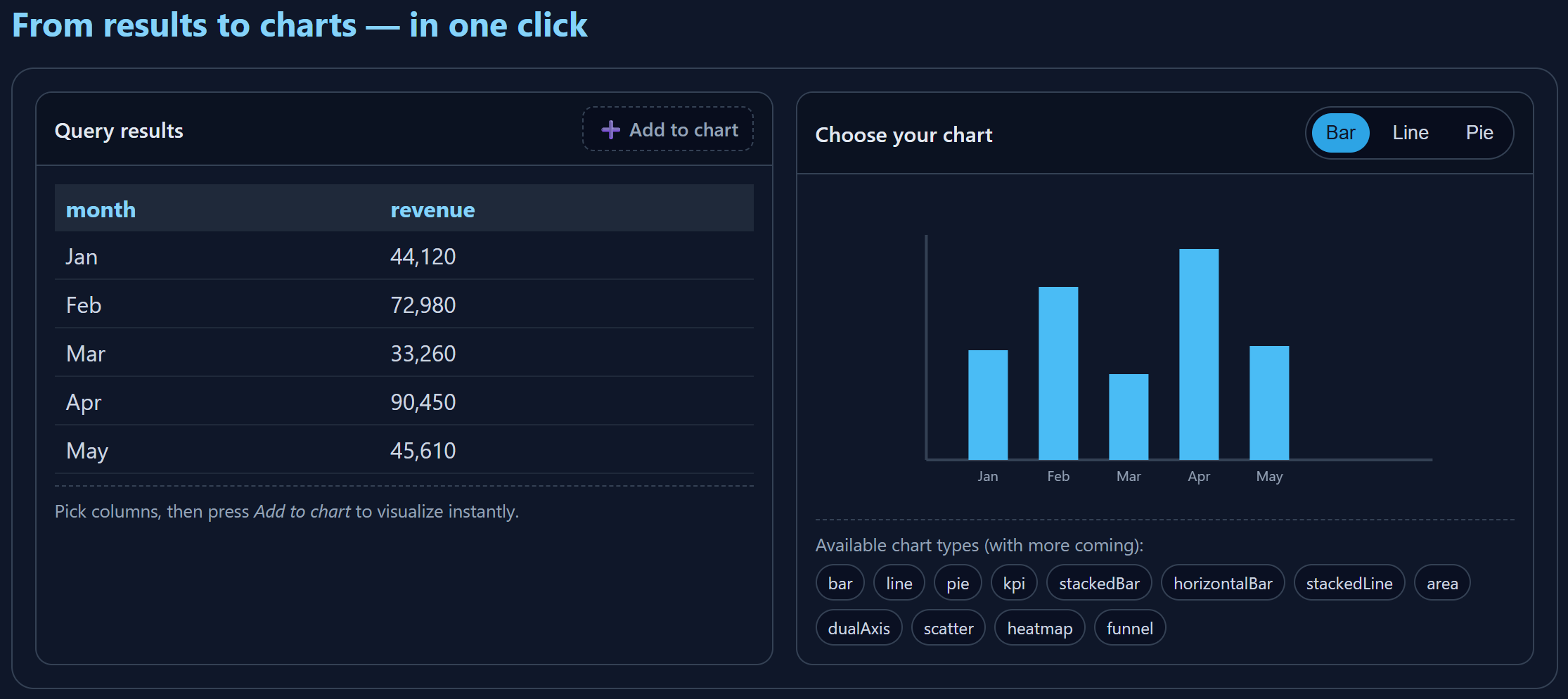Select the scatter chart type
The width and height of the screenshot is (1568, 699).
click(x=948, y=627)
